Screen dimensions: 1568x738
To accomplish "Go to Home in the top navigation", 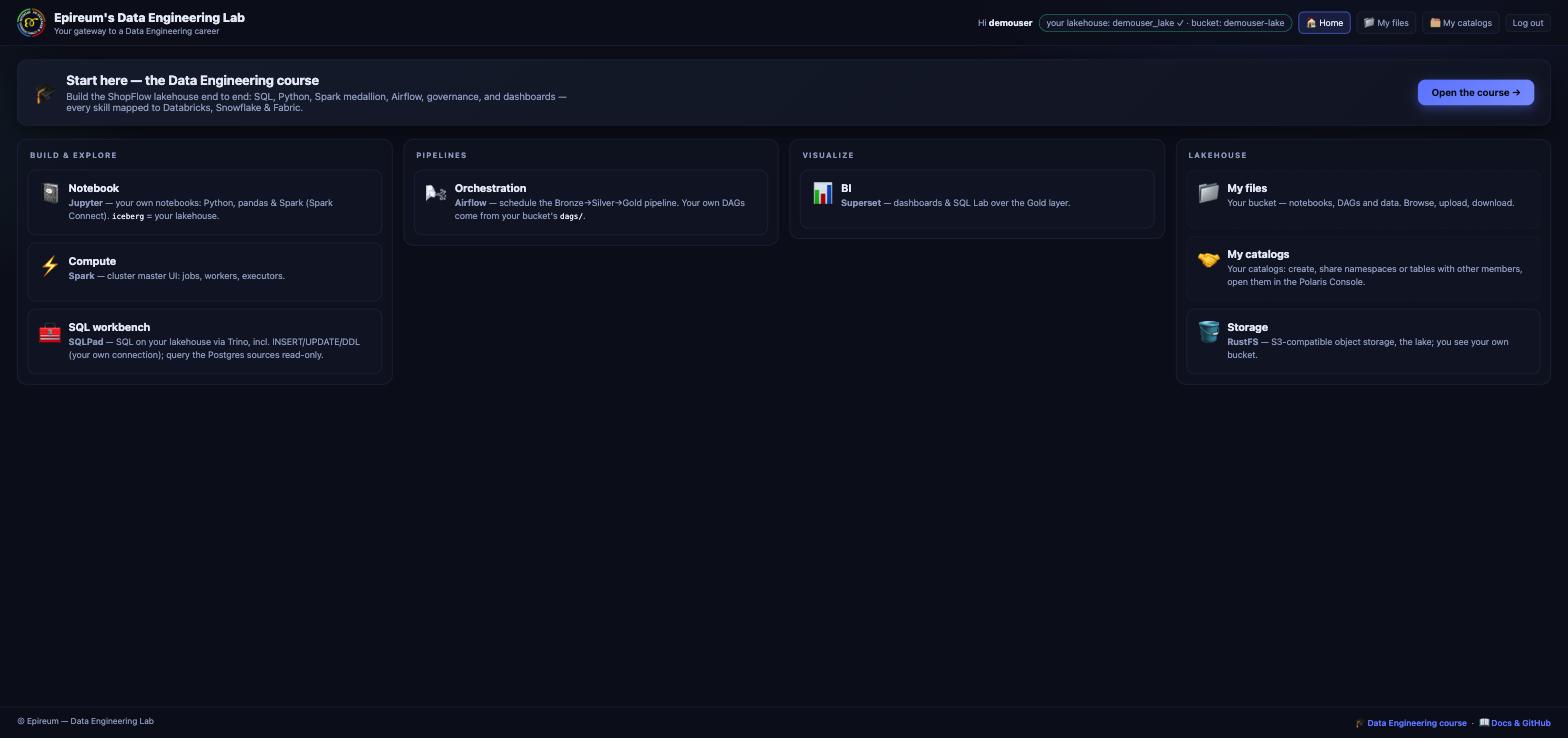I will [1325, 23].
